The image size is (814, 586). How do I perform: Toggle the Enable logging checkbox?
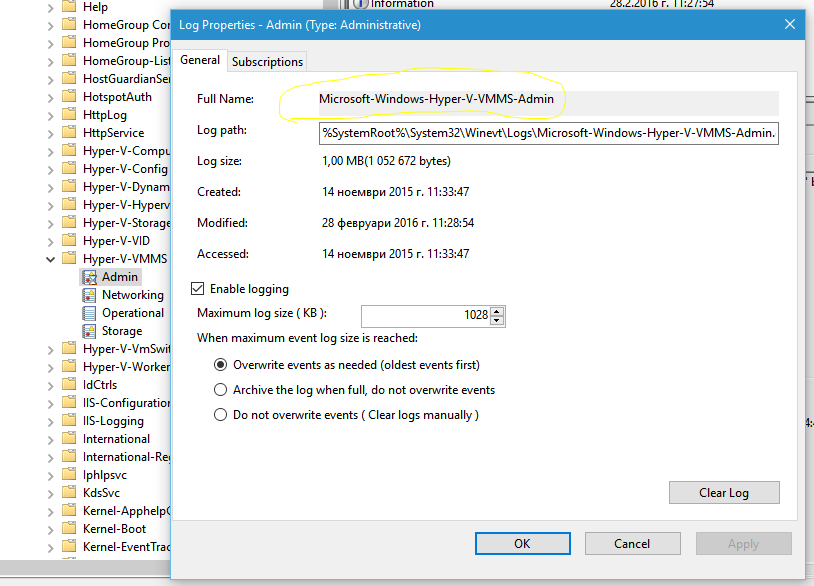[197, 289]
